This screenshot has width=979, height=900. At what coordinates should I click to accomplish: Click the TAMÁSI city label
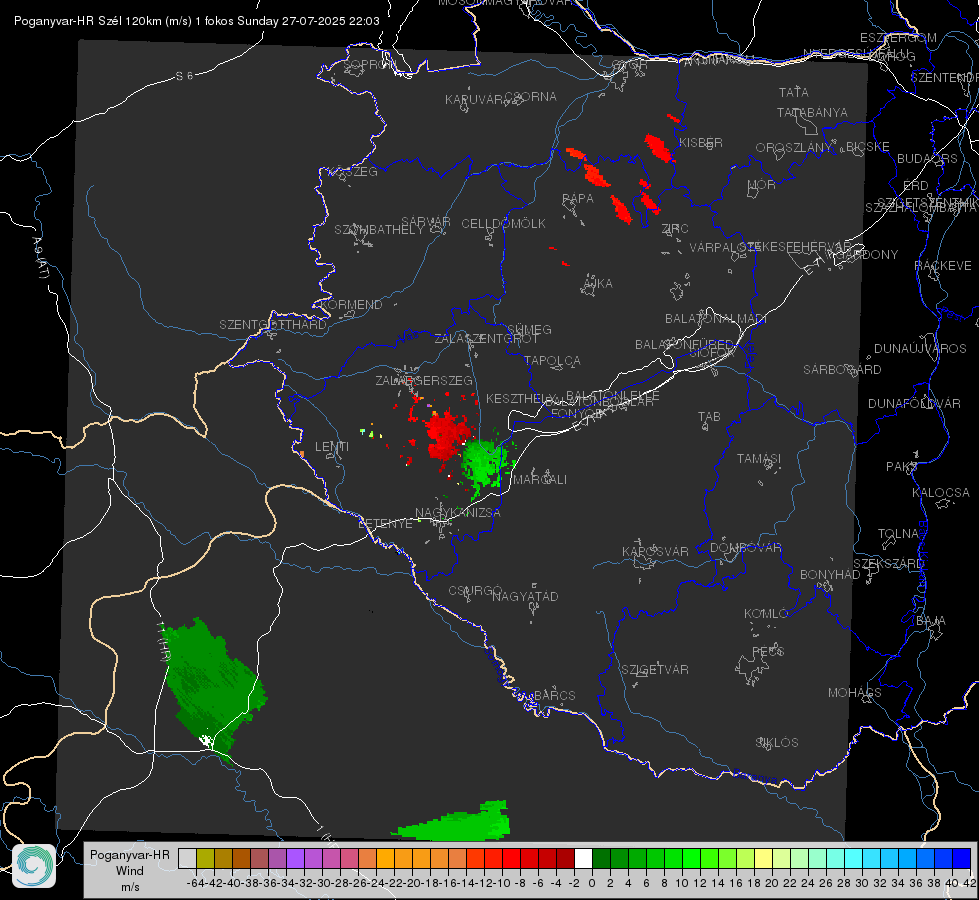(x=759, y=459)
